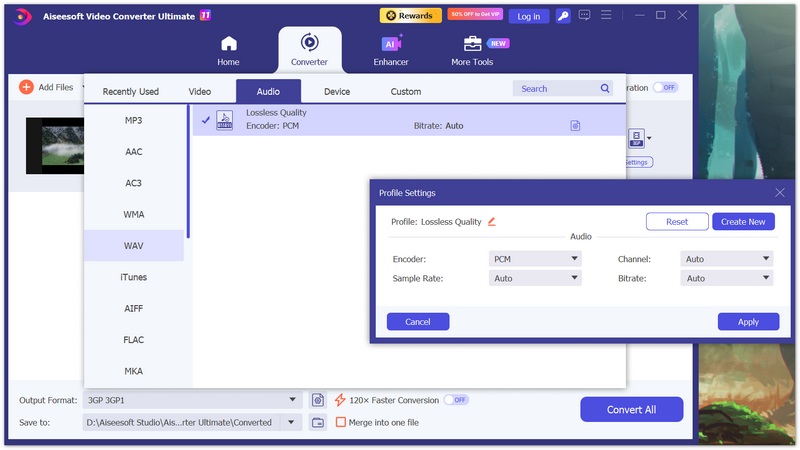Close the Profile Settings dialog
The height and width of the screenshot is (450, 800).
780,192
